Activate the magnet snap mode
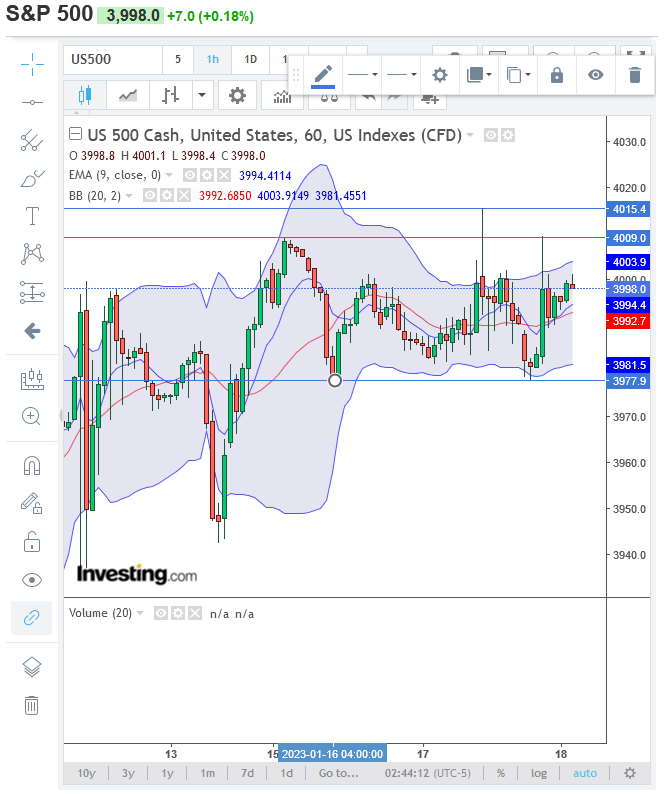The image size is (665, 794). (32, 465)
